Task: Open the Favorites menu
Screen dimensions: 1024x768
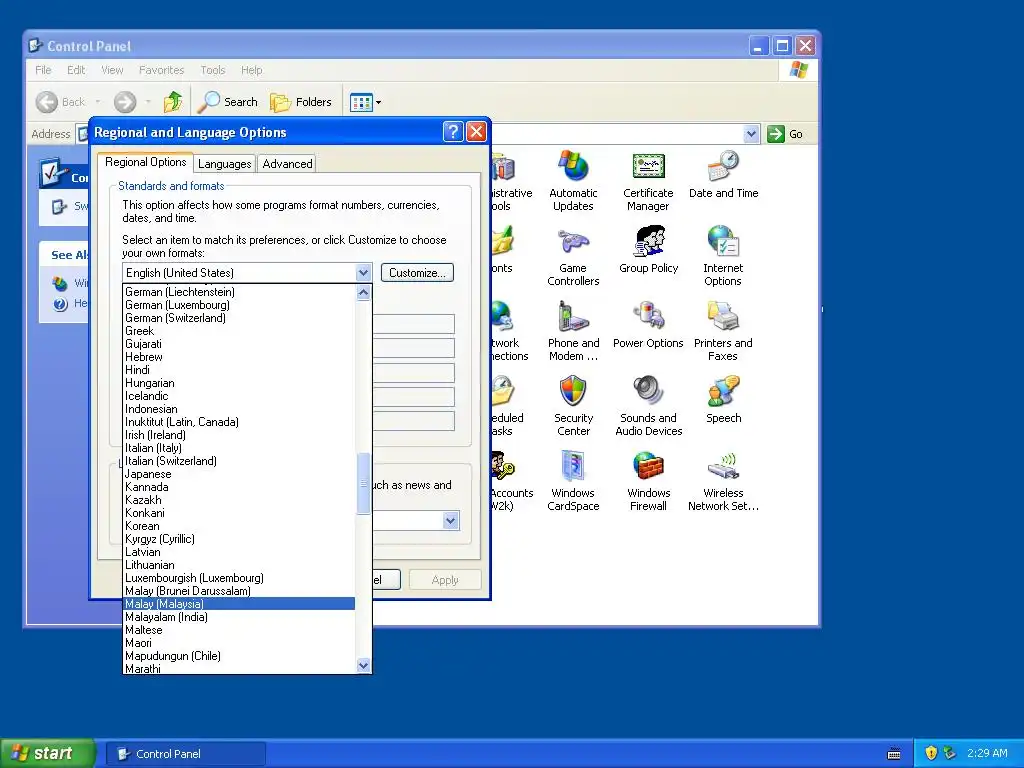Action: (161, 70)
